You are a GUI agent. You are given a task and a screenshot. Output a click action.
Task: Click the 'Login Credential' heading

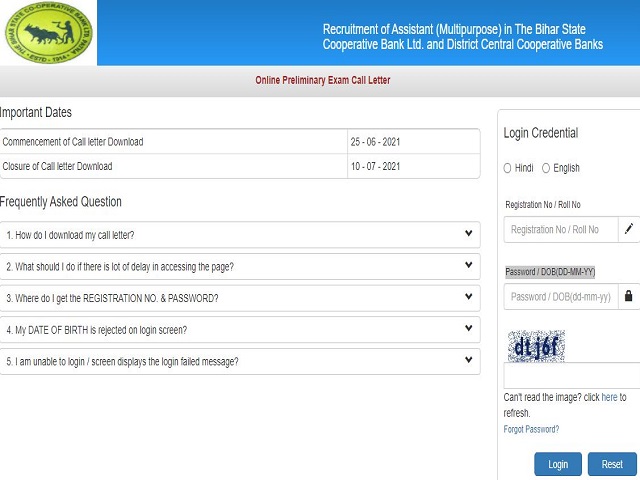[541, 133]
